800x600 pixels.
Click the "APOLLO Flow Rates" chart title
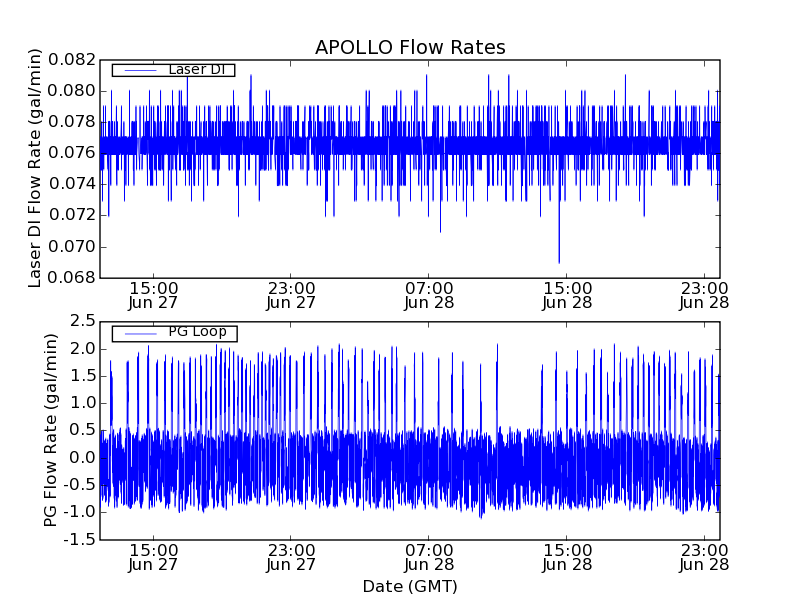[410, 47]
